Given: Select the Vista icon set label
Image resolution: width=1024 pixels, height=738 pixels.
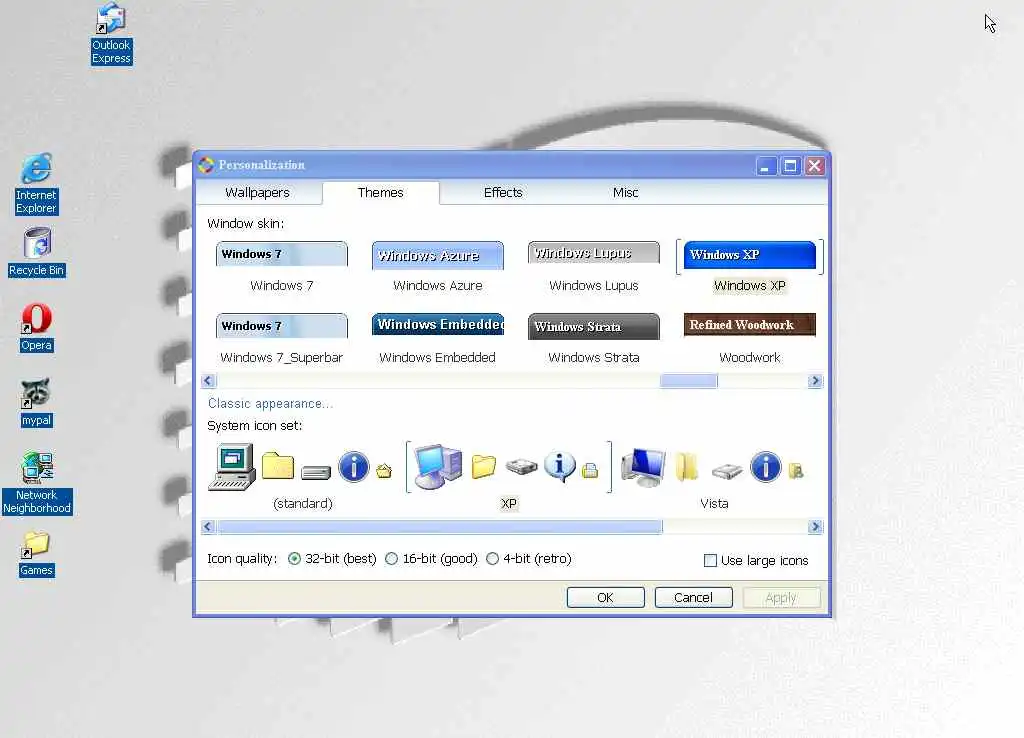Looking at the screenshot, I should coord(714,504).
